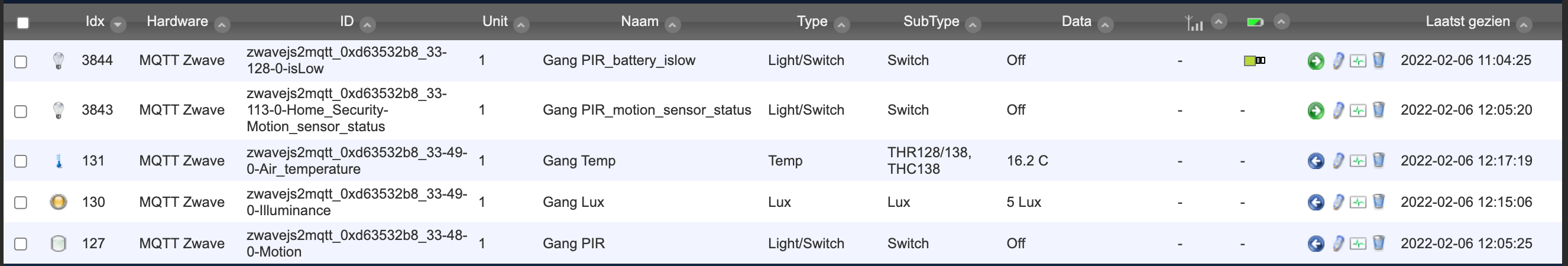Click the SubType column header

(931, 21)
